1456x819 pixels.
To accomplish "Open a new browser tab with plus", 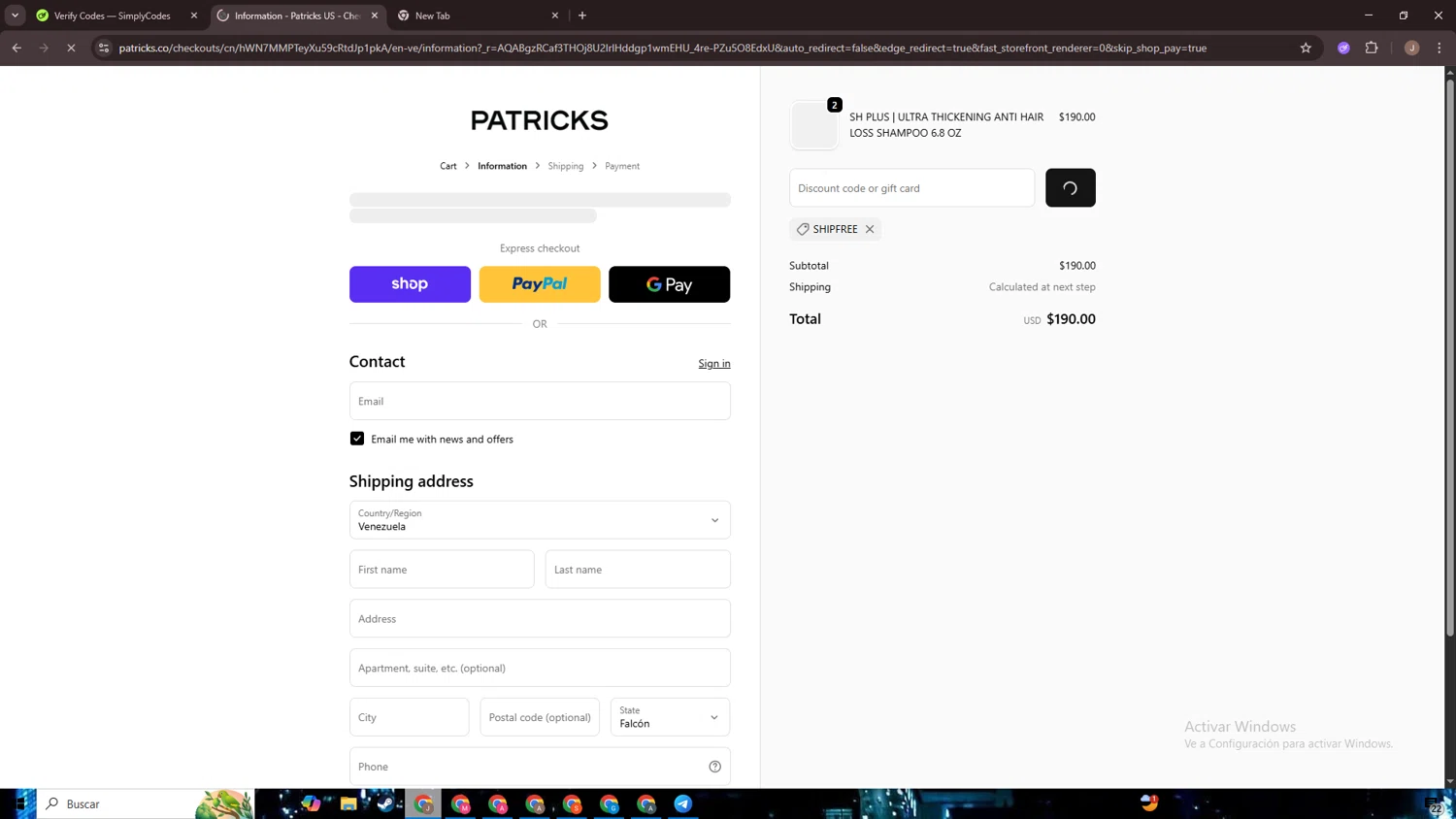I will 582,16.
